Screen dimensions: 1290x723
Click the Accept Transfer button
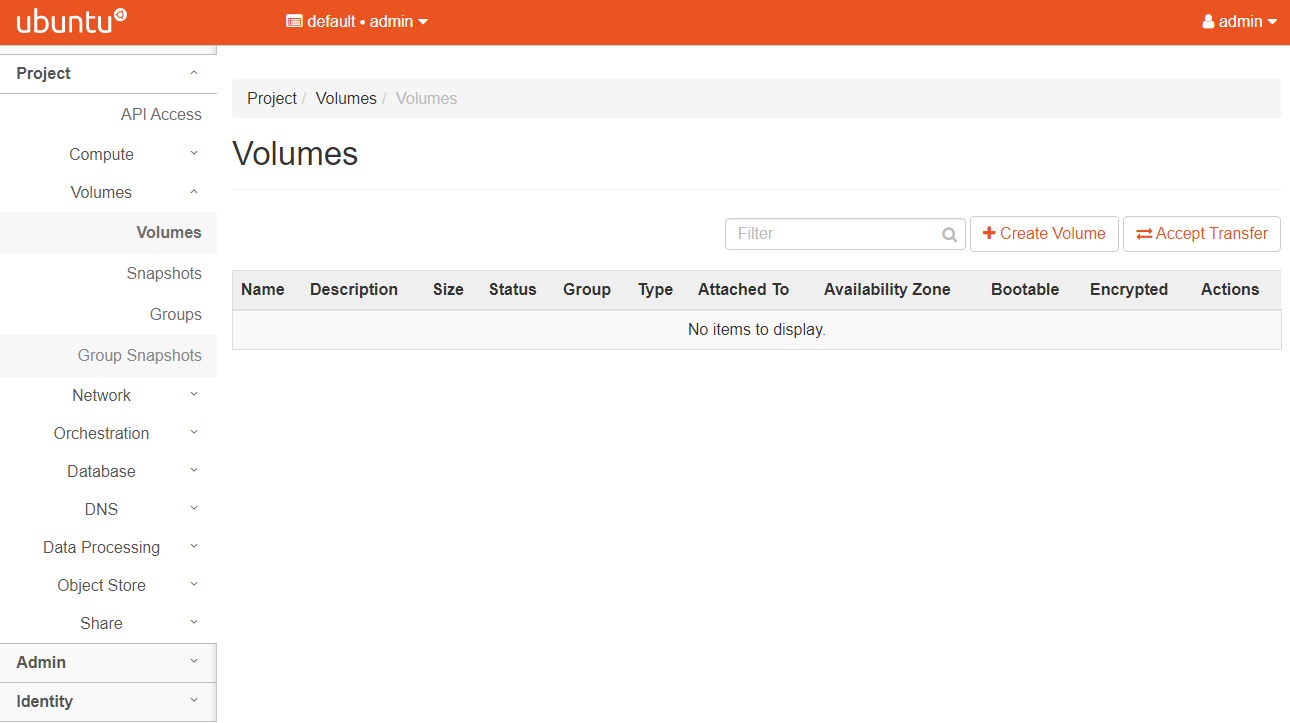coord(1201,234)
